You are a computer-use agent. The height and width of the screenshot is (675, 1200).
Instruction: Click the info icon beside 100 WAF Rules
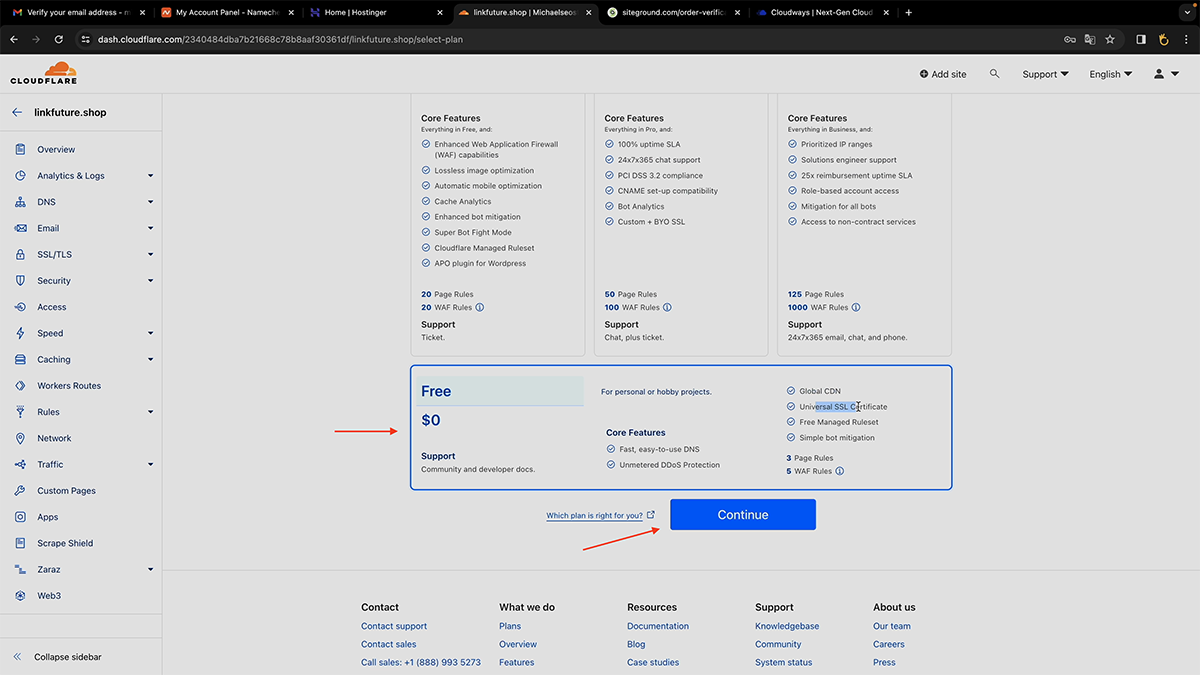pos(667,308)
